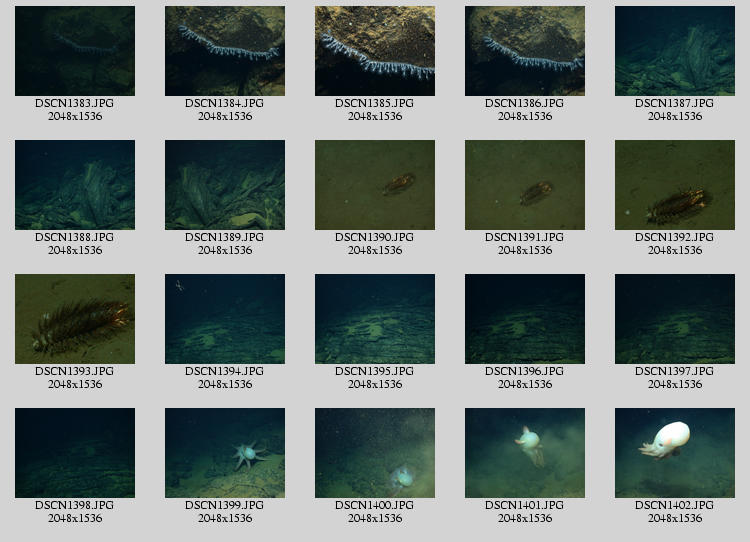Click the DSCN1398.JPG dark thumbnail
Viewport: 750px width, 542px height.
75,453
